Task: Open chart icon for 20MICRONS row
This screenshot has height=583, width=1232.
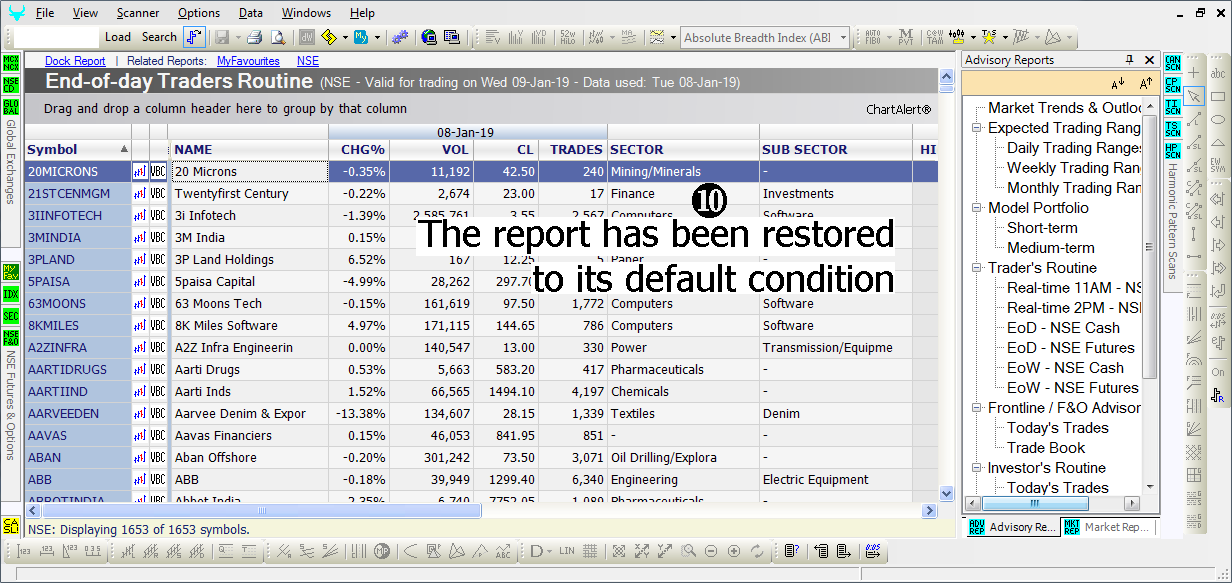Action: (140, 172)
